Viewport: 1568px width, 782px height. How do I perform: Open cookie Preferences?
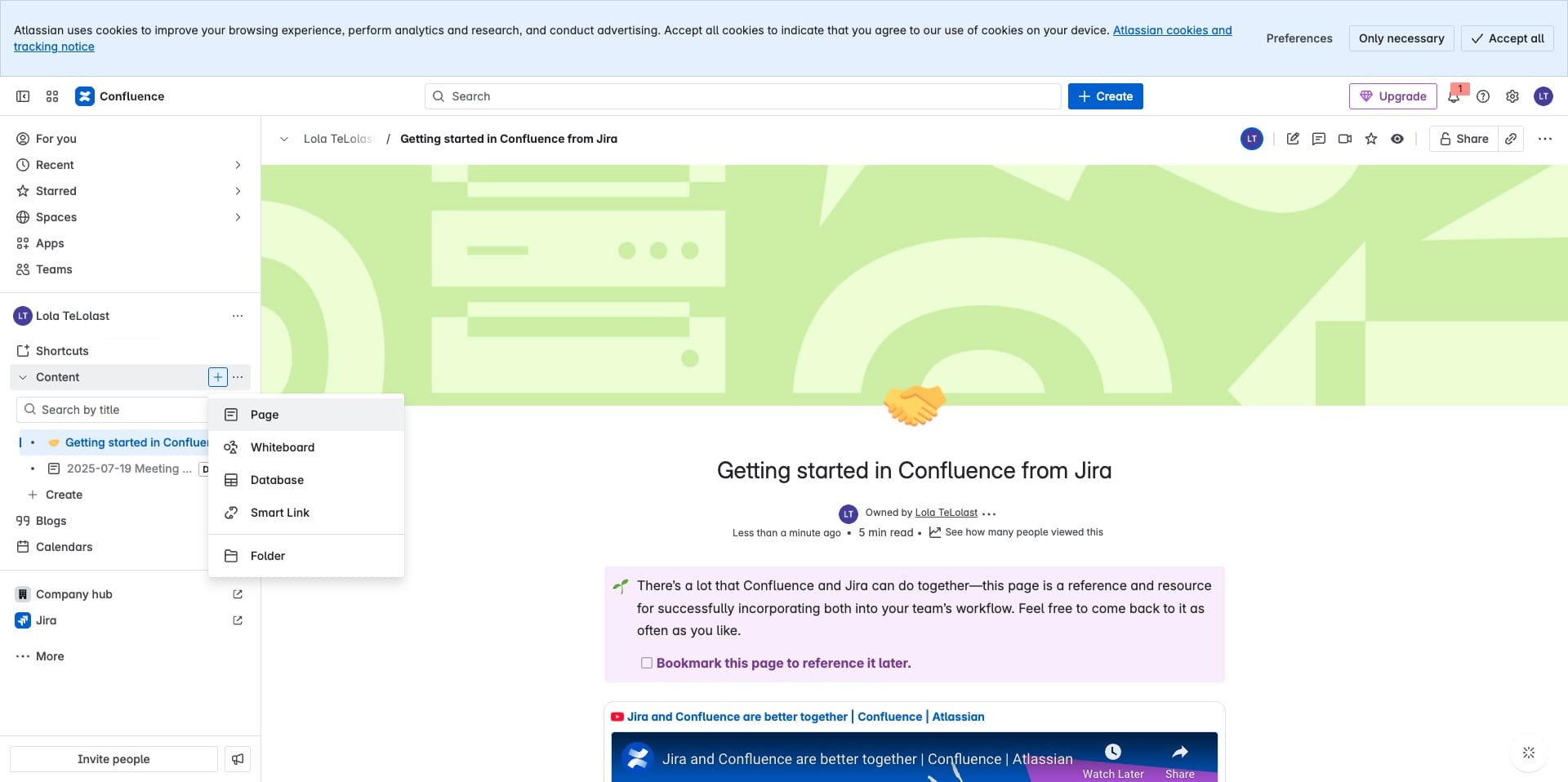tap(1299, 38)
